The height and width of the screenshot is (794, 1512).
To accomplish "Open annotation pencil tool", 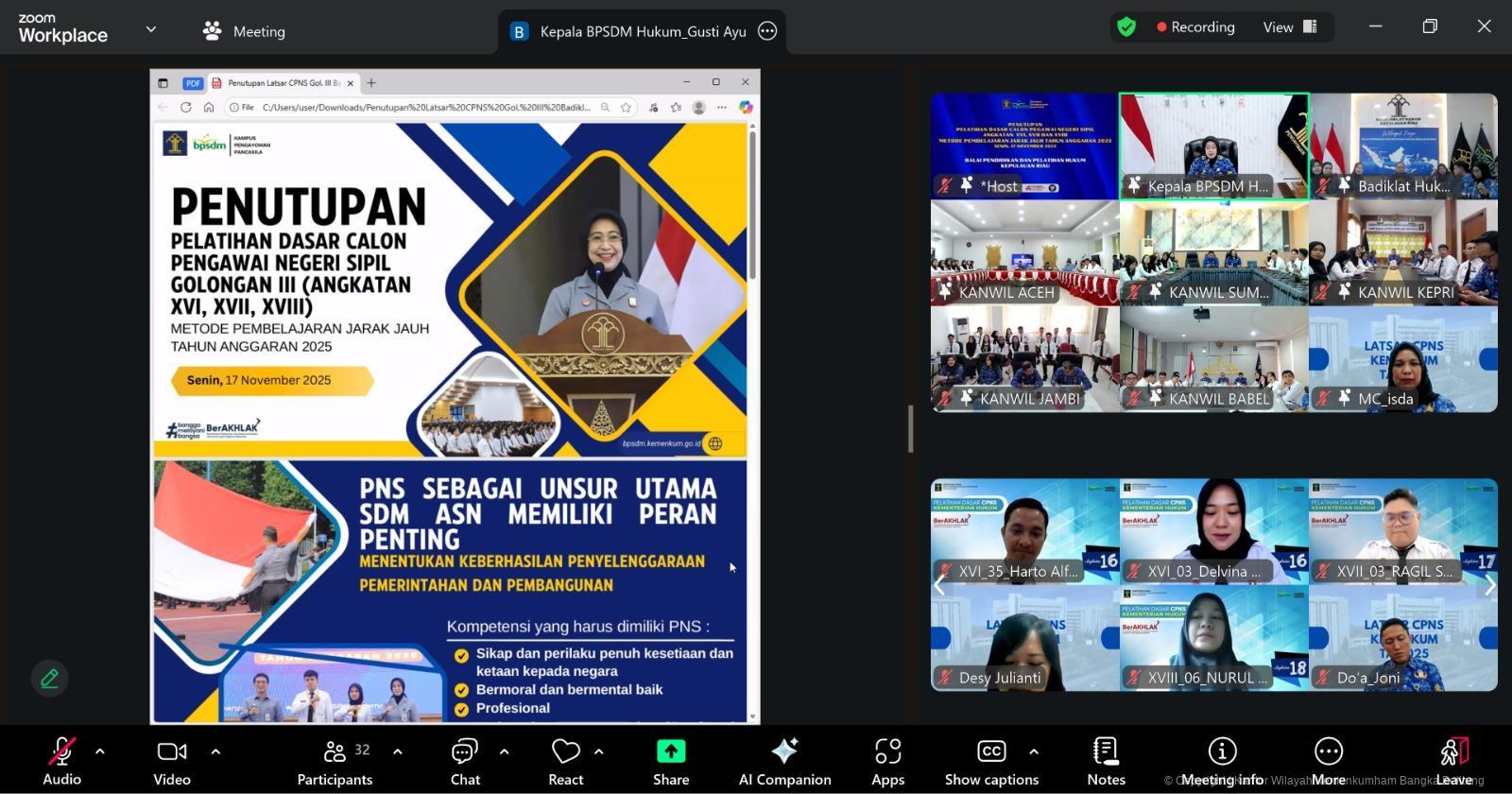I will (49, 678).
